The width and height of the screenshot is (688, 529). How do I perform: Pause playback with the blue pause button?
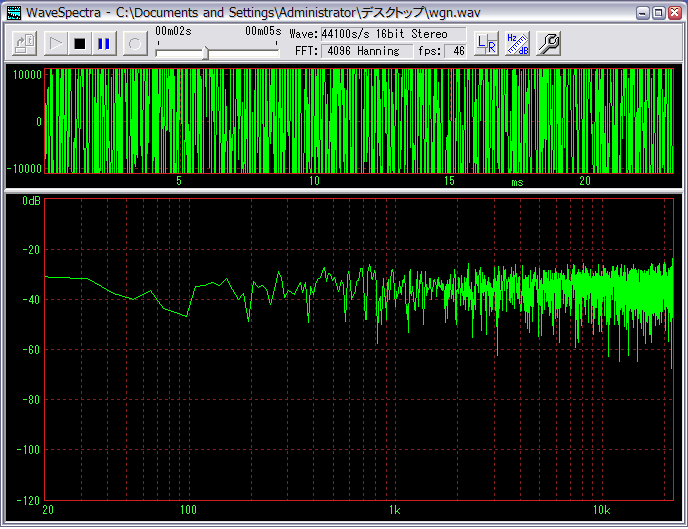(104, 43)
